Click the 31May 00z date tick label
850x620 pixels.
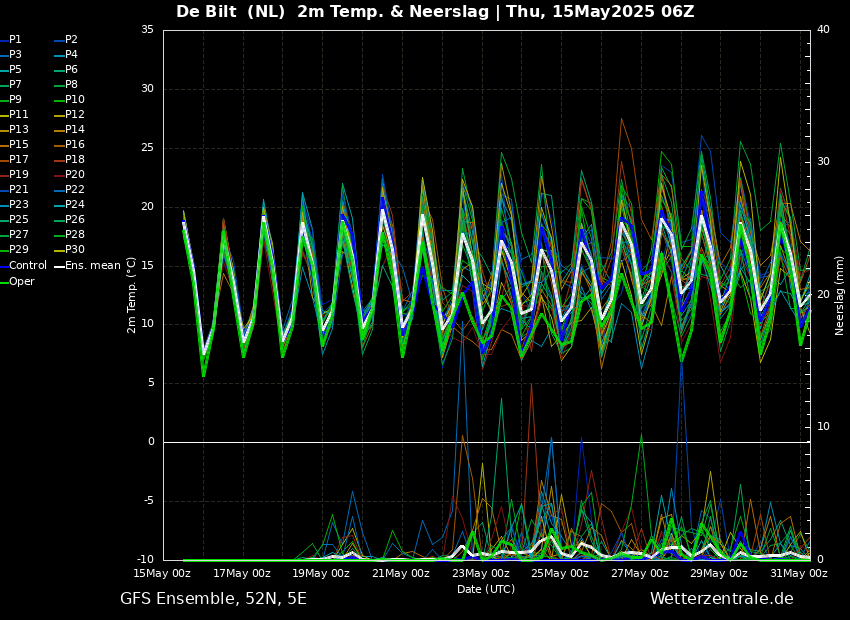[798, 574]
